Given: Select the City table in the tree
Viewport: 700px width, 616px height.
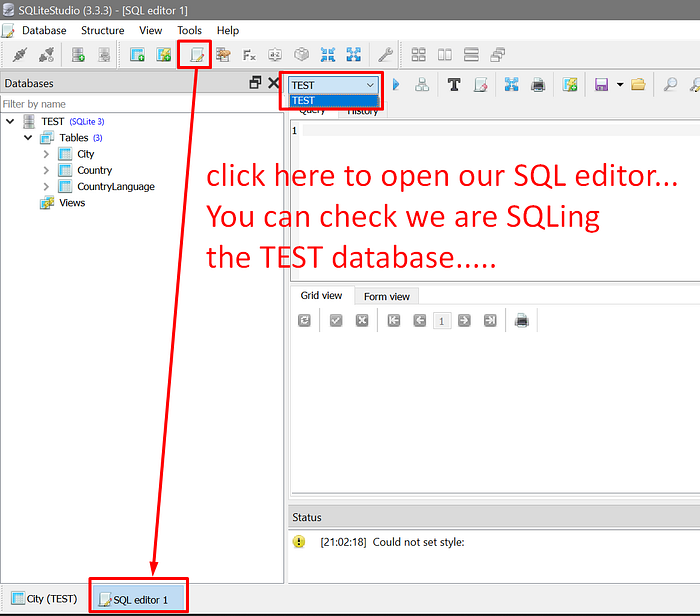Looking at the screenshot, I should click(x=86, y=154).
